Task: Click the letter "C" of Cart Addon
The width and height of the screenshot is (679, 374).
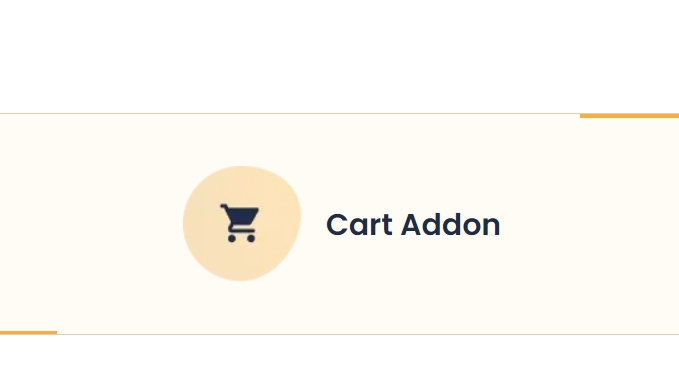Action: 336,225
